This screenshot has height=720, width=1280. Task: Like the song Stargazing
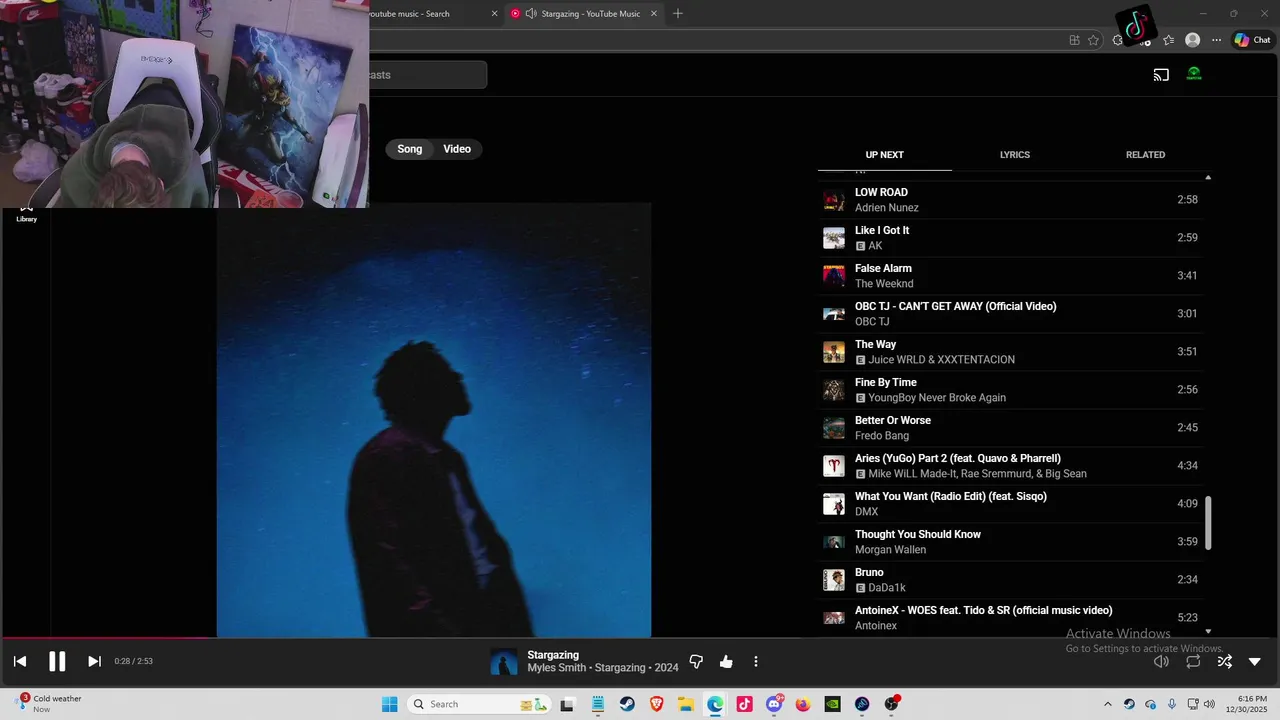click(726, 661)
